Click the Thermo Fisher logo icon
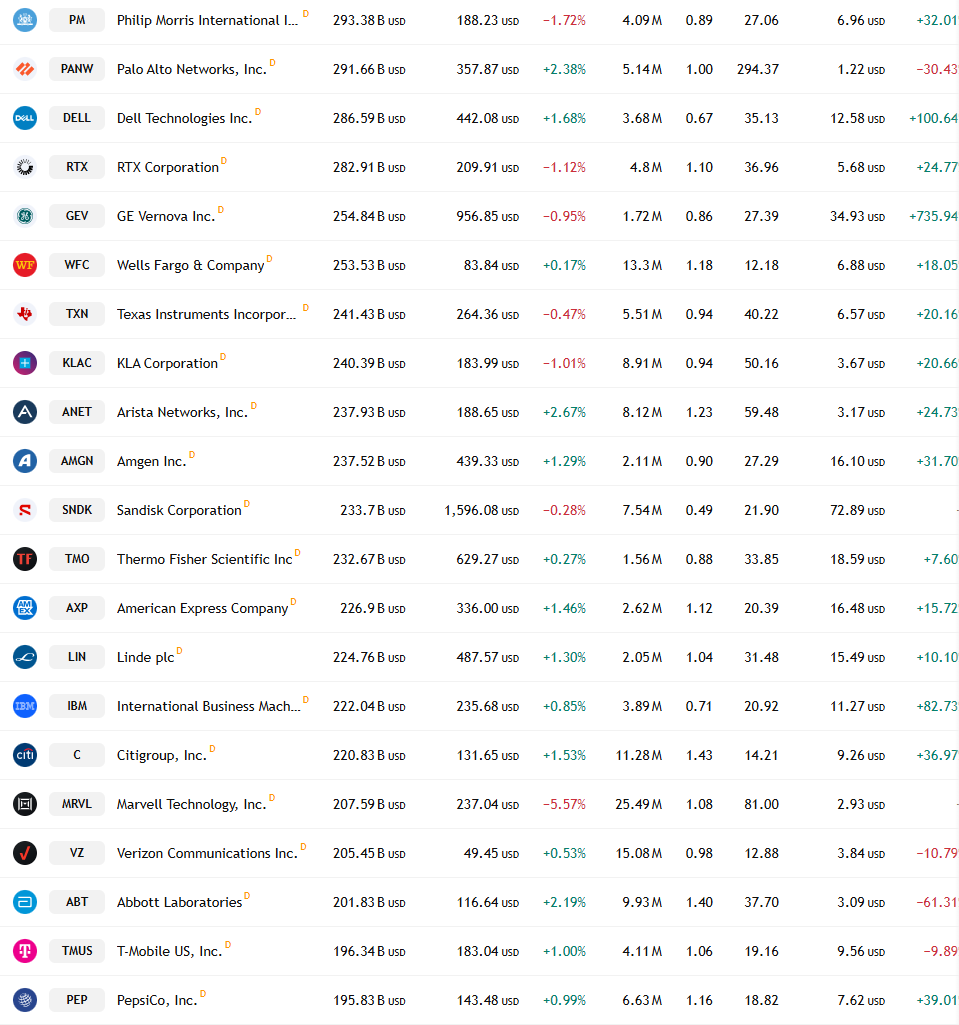Screen dimensions: 959x1025 pos(25,560)
